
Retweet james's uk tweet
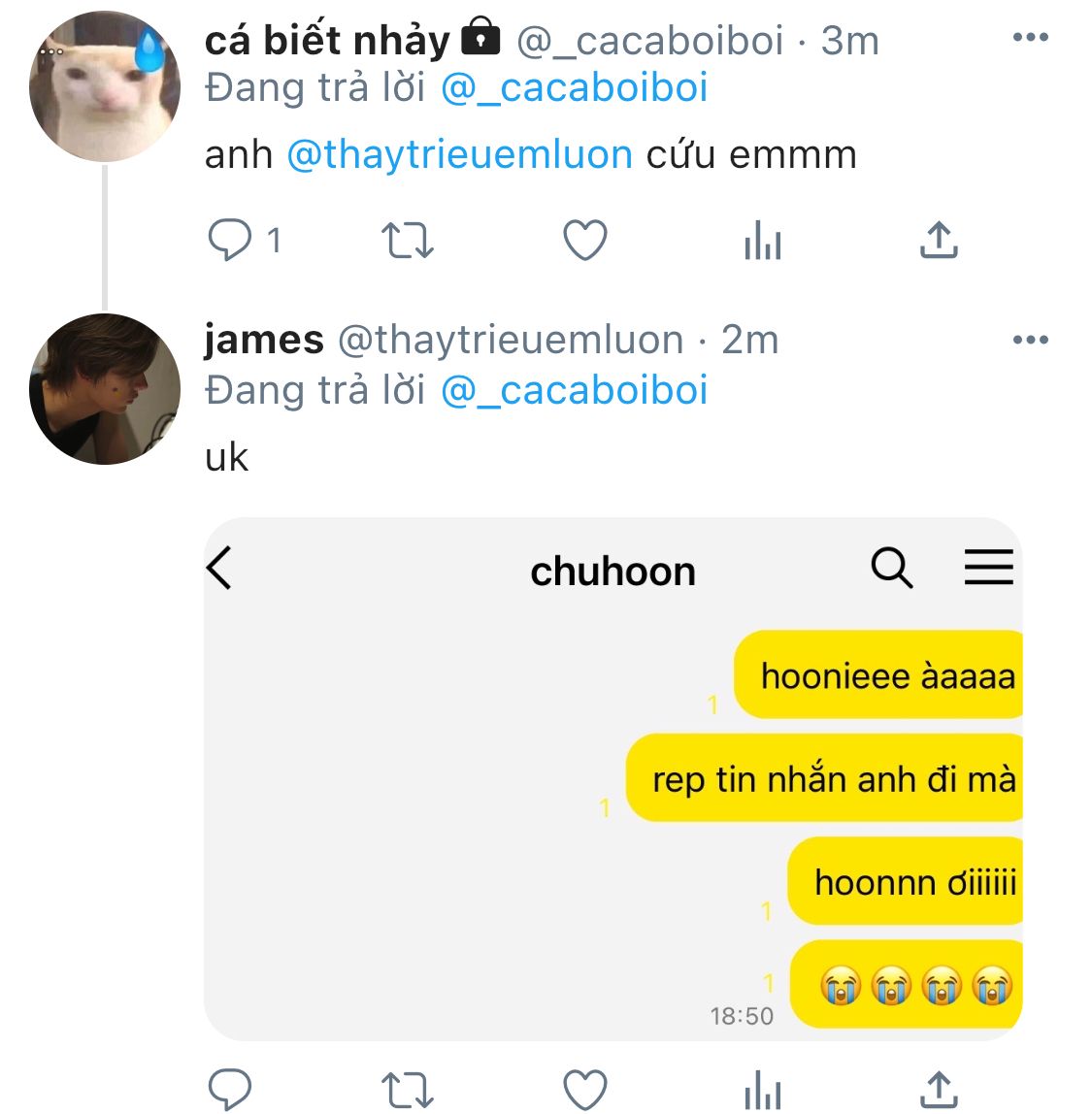point(407,1090)
